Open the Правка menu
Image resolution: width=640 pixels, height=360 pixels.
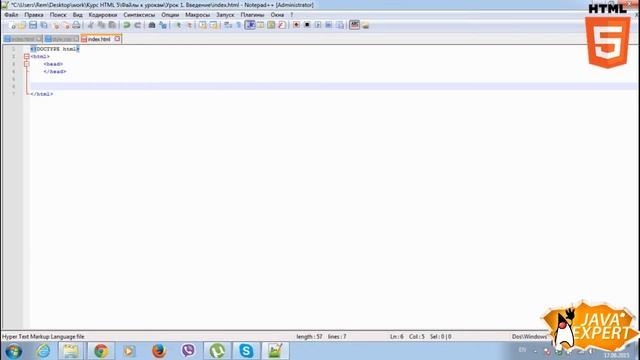click(34, 15)
